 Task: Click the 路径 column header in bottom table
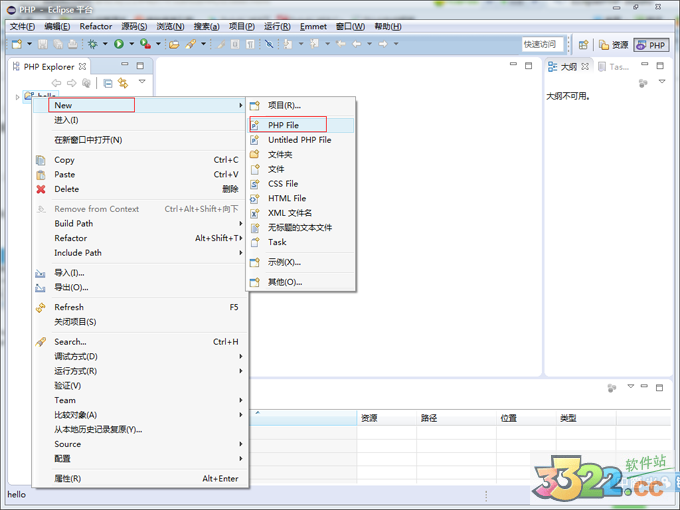coord(429,418)
